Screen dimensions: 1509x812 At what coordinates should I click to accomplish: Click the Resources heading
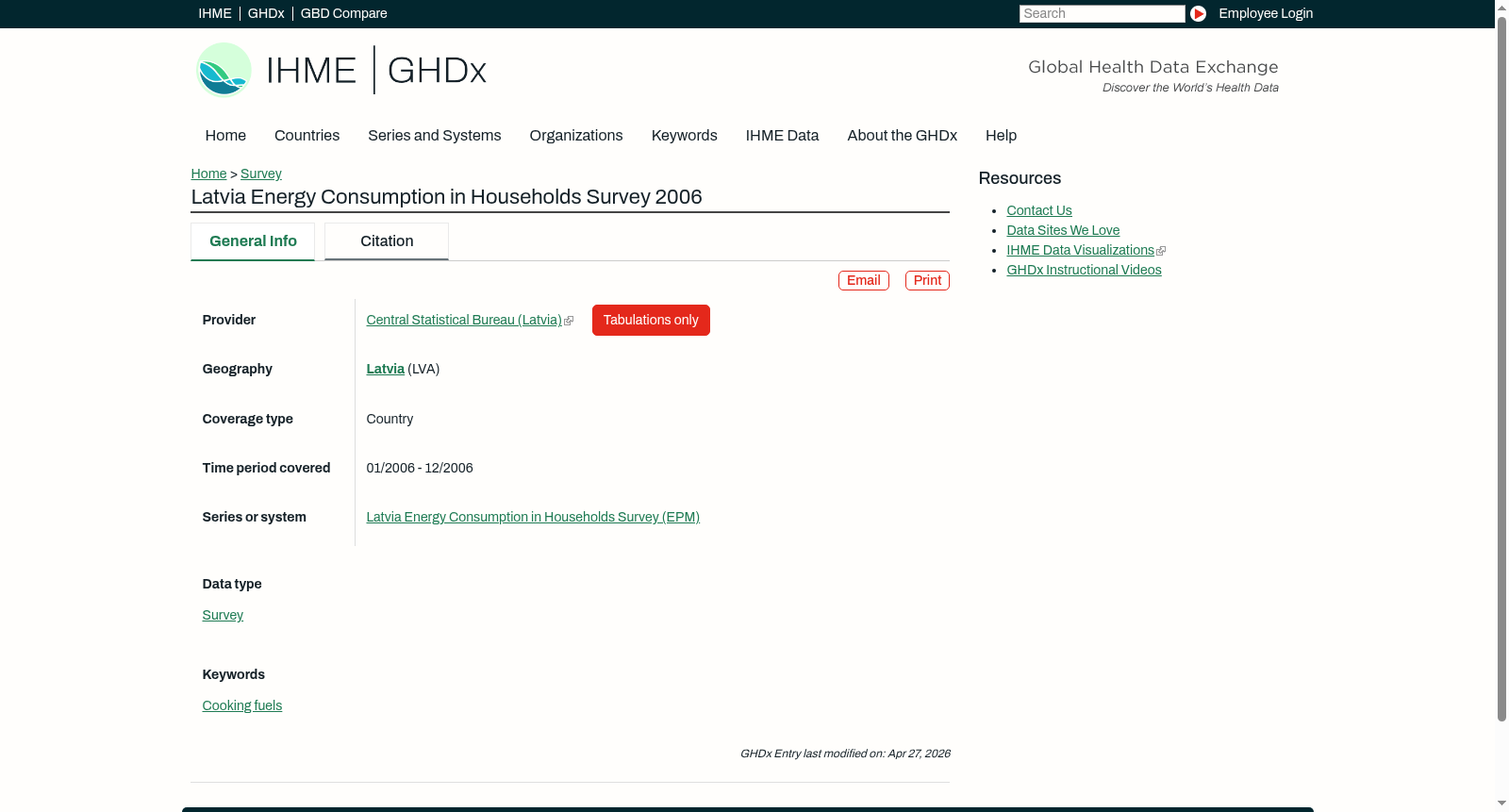[x=1020, y=179]
